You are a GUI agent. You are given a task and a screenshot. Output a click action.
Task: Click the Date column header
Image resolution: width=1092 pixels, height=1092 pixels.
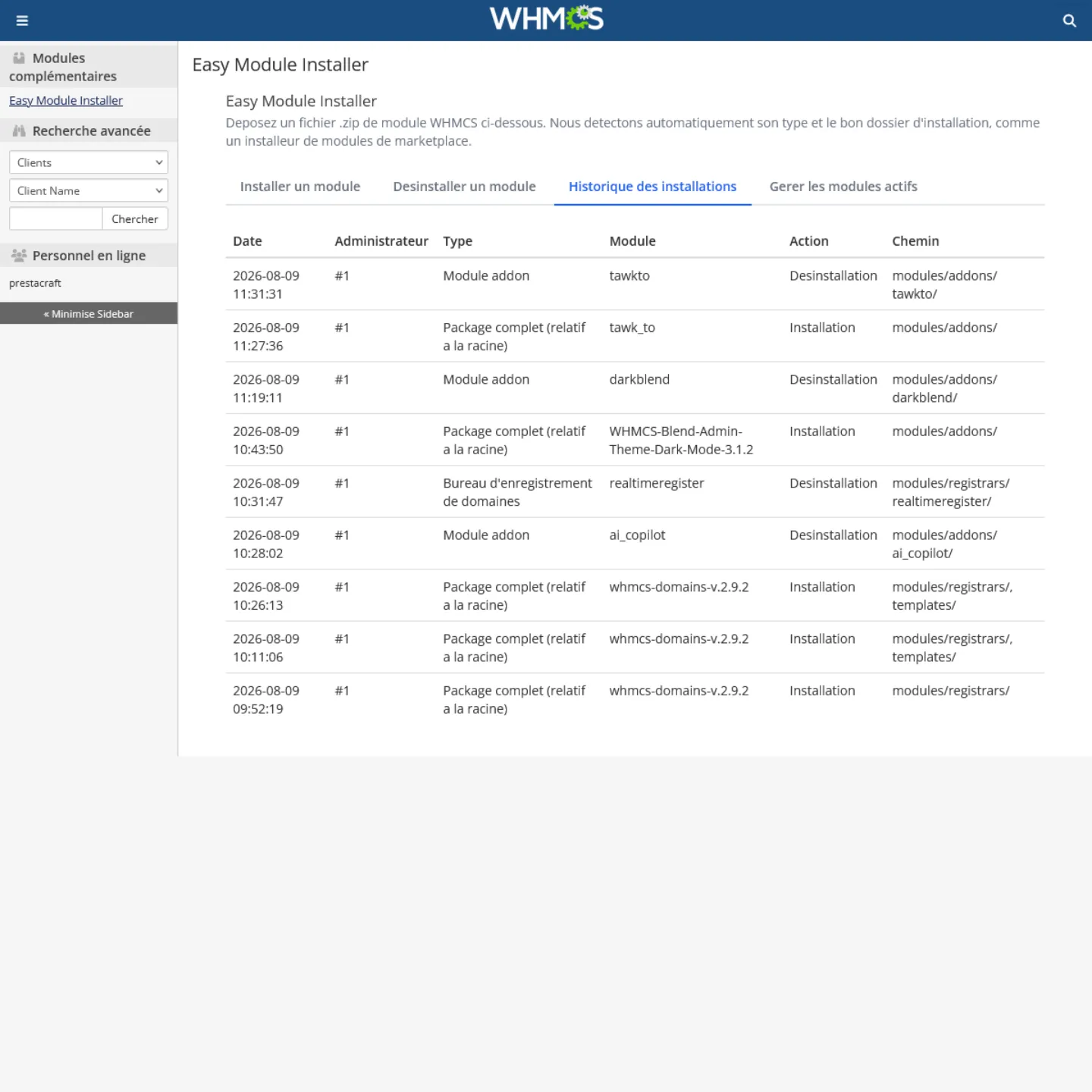pos(247,241)
